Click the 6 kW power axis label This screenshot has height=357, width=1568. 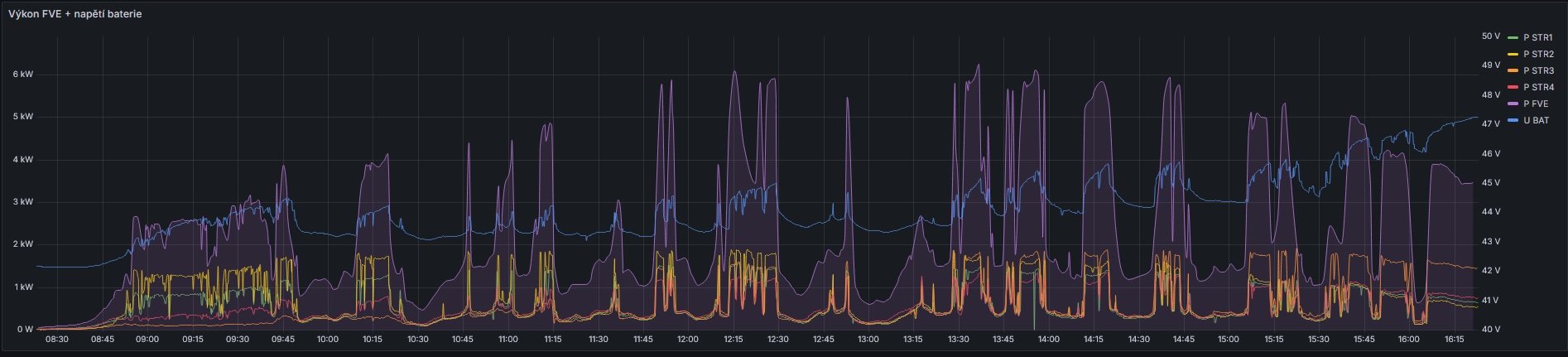click(x=22, y=75)
